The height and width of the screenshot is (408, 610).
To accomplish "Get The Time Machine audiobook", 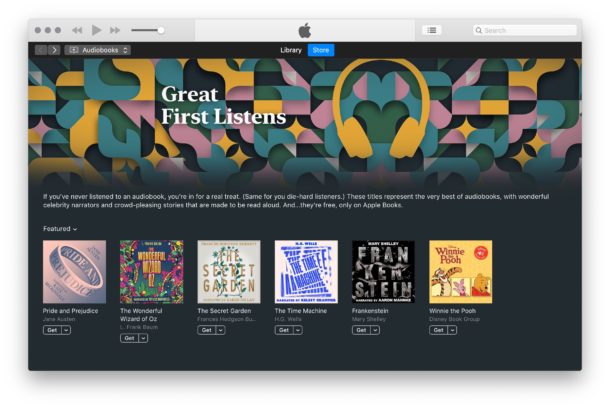I will click(284, 330).
